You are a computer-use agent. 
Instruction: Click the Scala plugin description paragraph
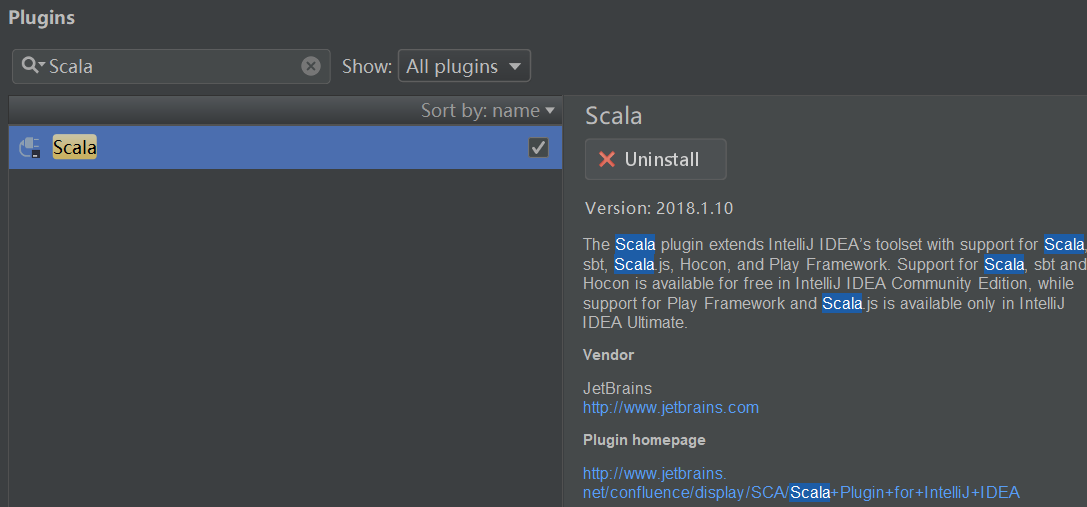pos(830,284)
